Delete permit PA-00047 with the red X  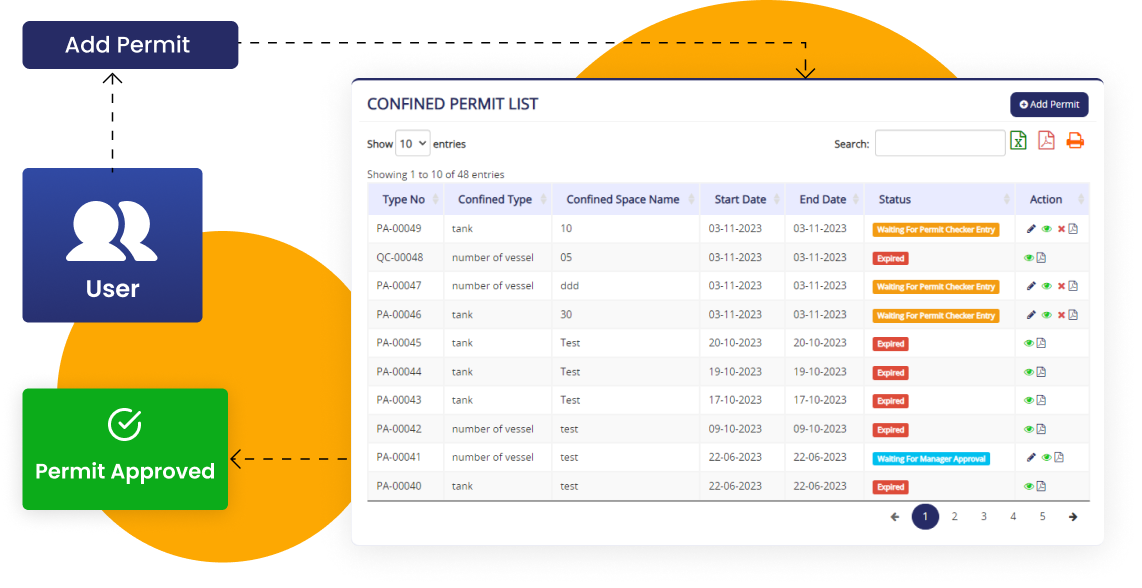(1061, 286)
